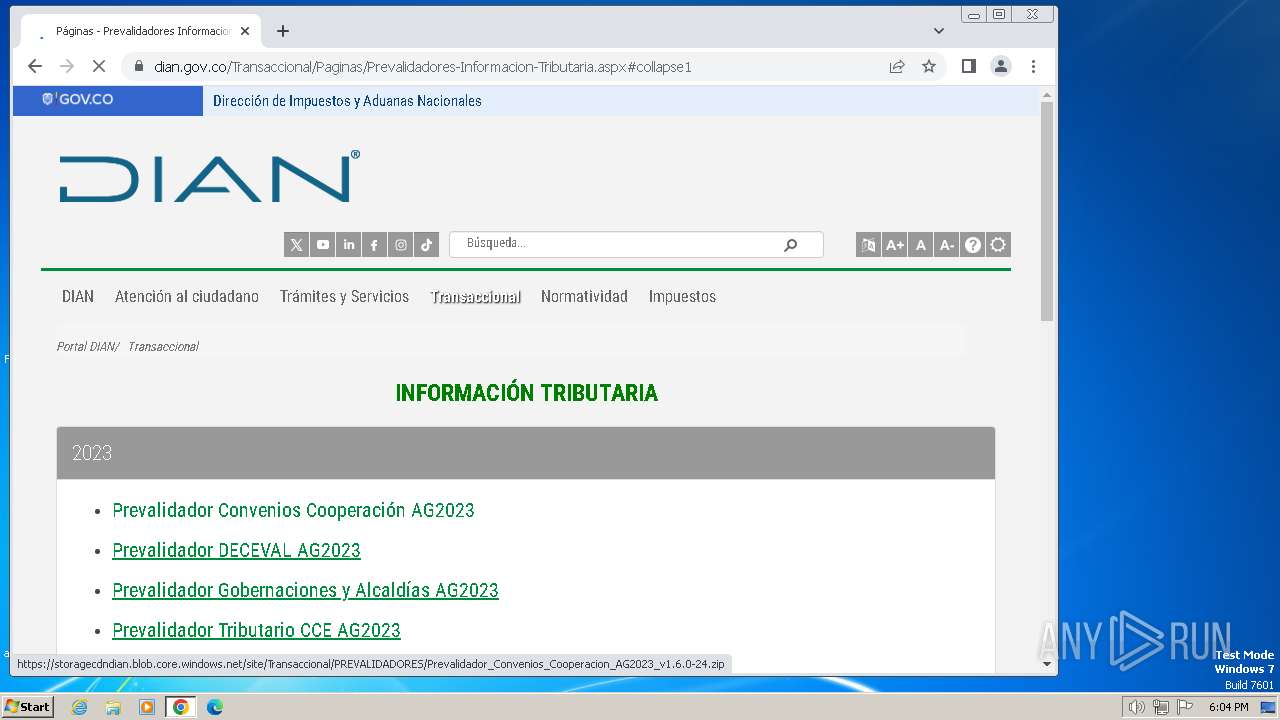Click Portal DIAN breadcrumb
Viewport: 1280px width, 720px height.
coord(86,346)
